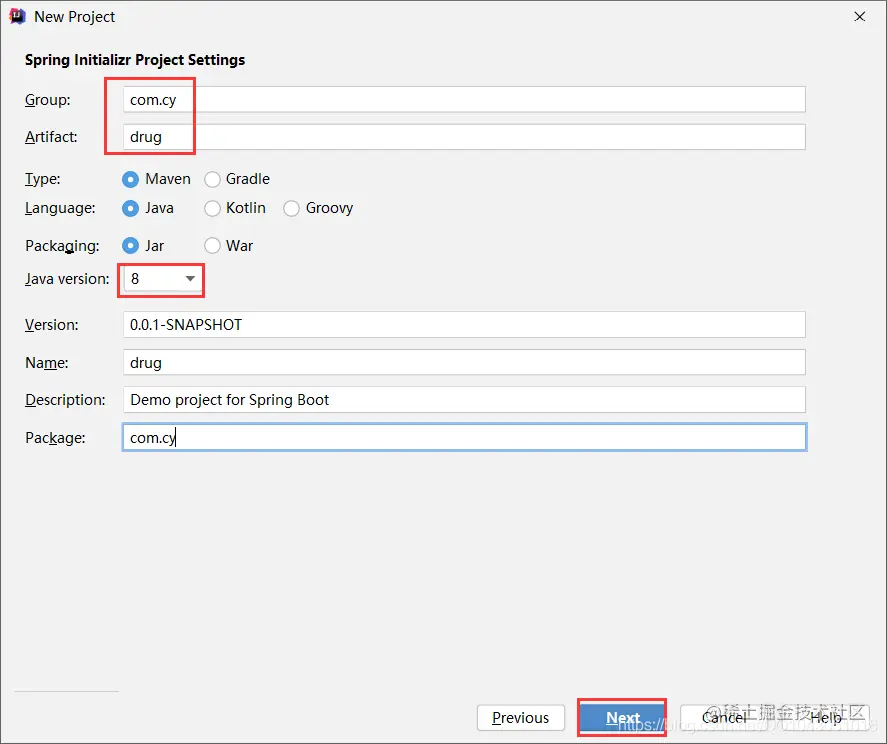This screenshot has width=887, height=744.
Task: Close the New Project dialog
Action: point(859,17)
